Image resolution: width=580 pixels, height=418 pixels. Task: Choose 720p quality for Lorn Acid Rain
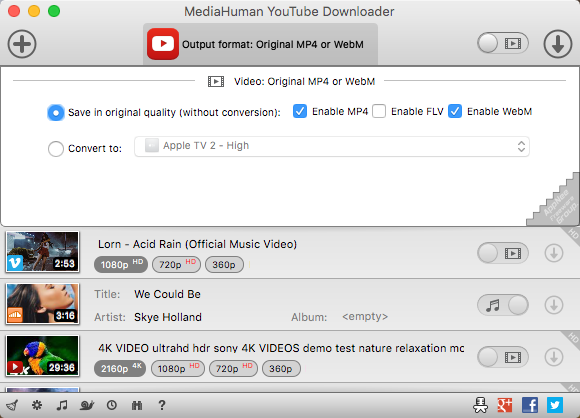176,264
